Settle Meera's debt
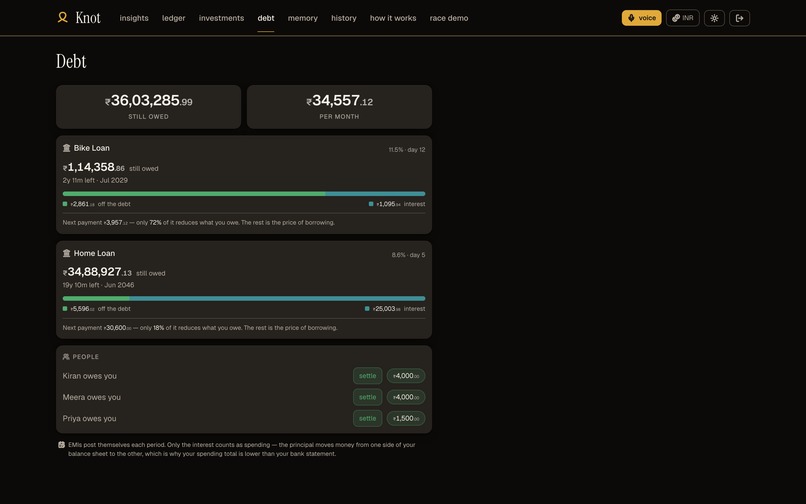 [368, 397]
